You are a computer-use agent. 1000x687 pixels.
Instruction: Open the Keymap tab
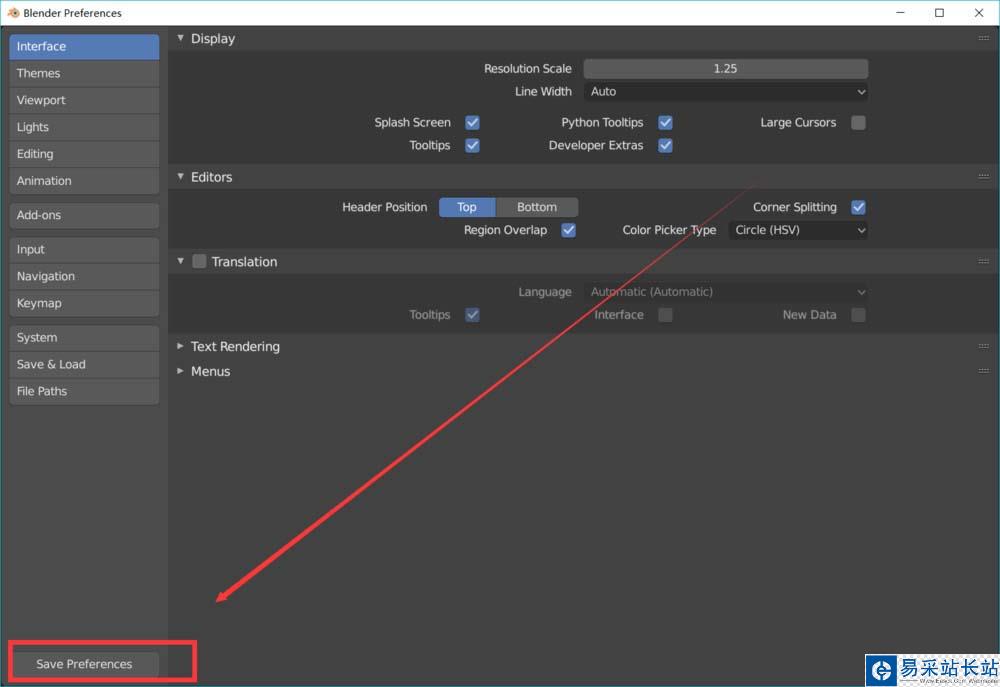[x=84, y=303]
